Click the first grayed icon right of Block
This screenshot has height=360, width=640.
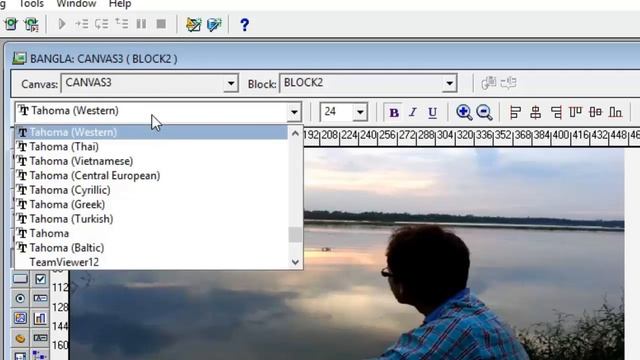pos(488,83)
